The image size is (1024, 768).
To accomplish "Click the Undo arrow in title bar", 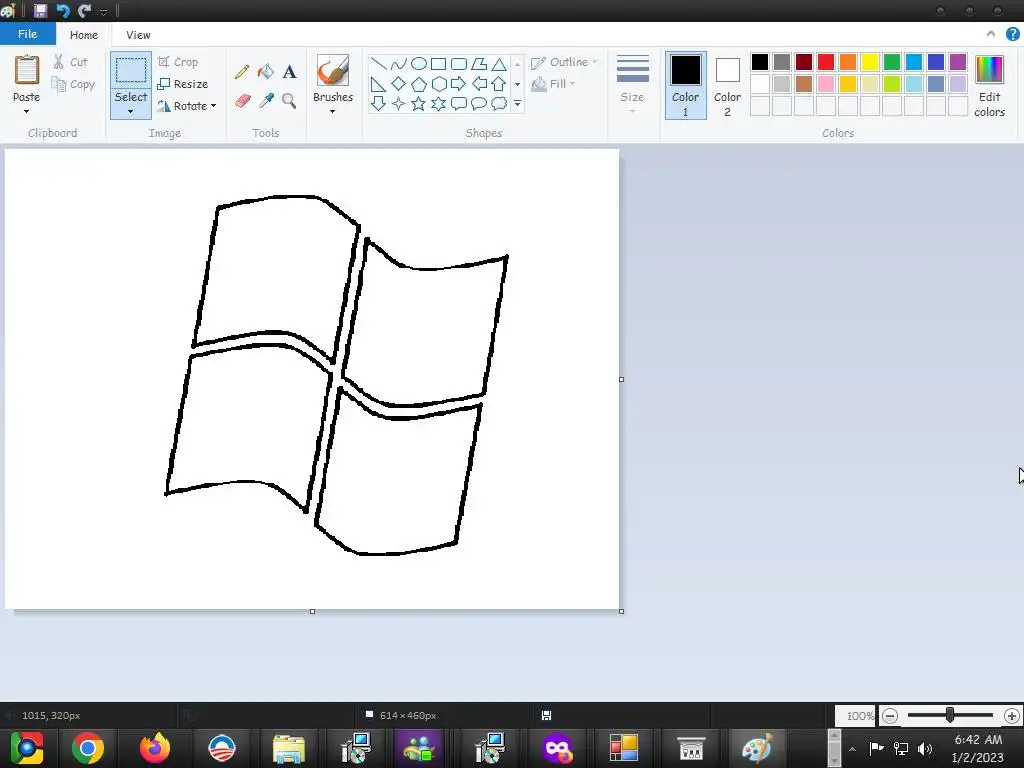I will [x=63, y=10].
